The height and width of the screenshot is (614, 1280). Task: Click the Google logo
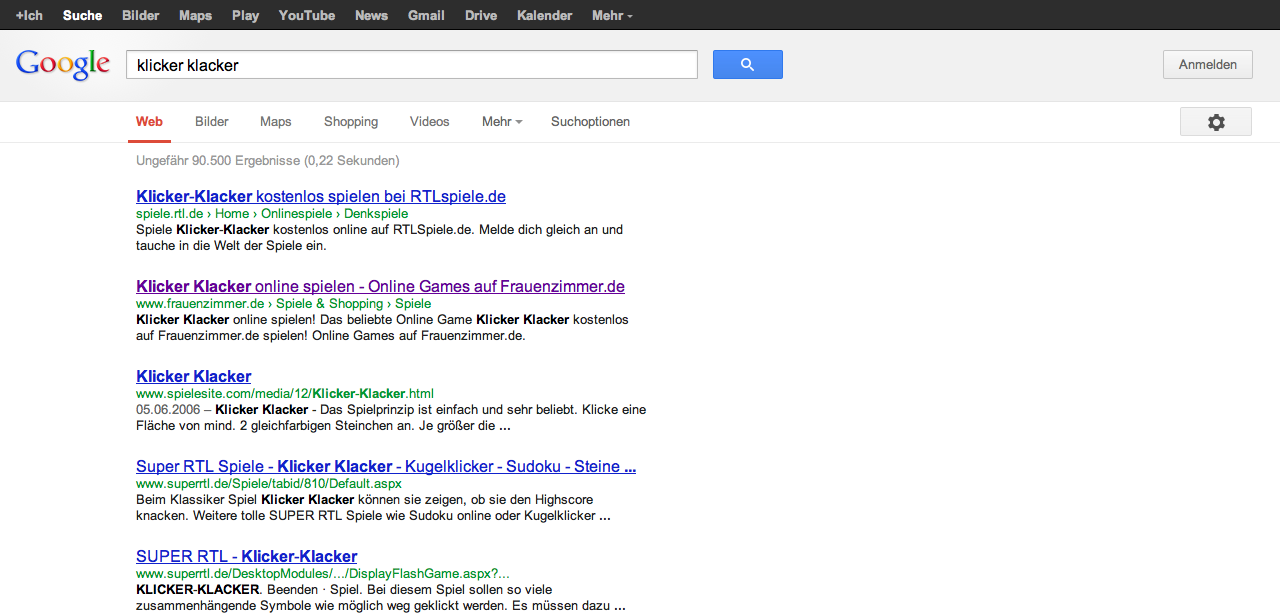coord(62,65)
